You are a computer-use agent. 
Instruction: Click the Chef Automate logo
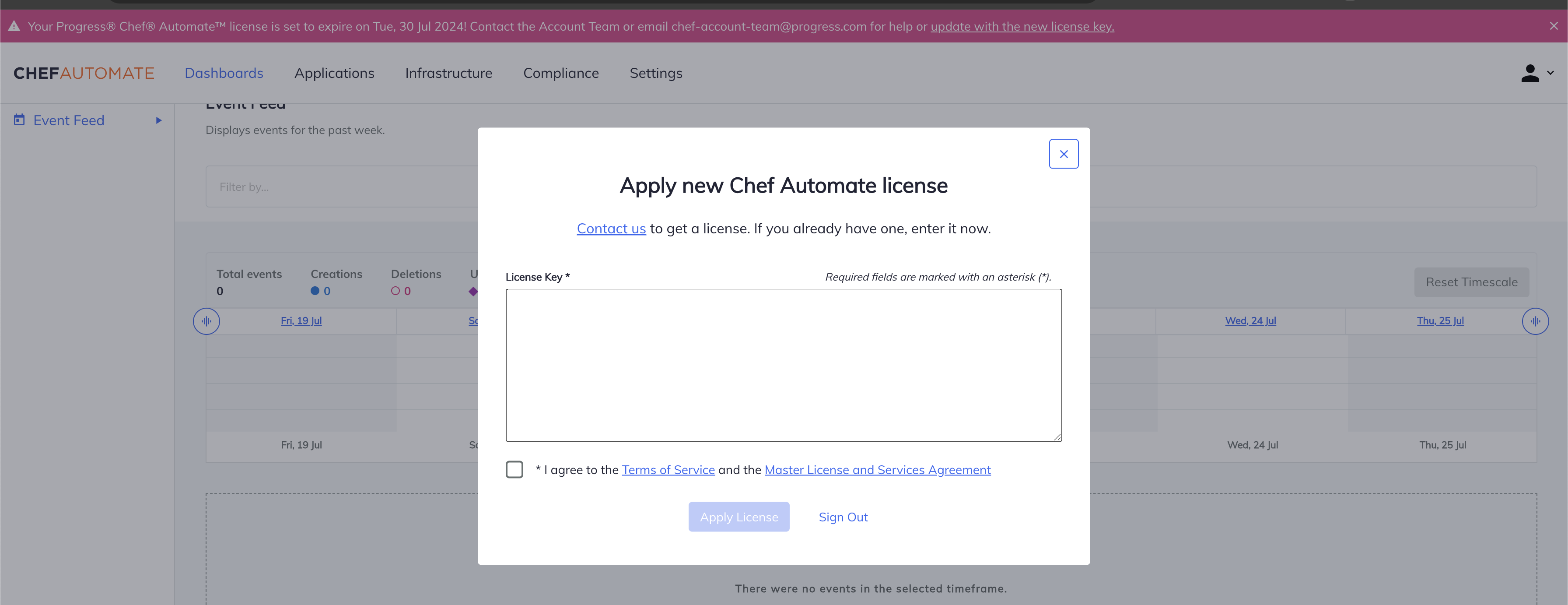tap(84, 73)
